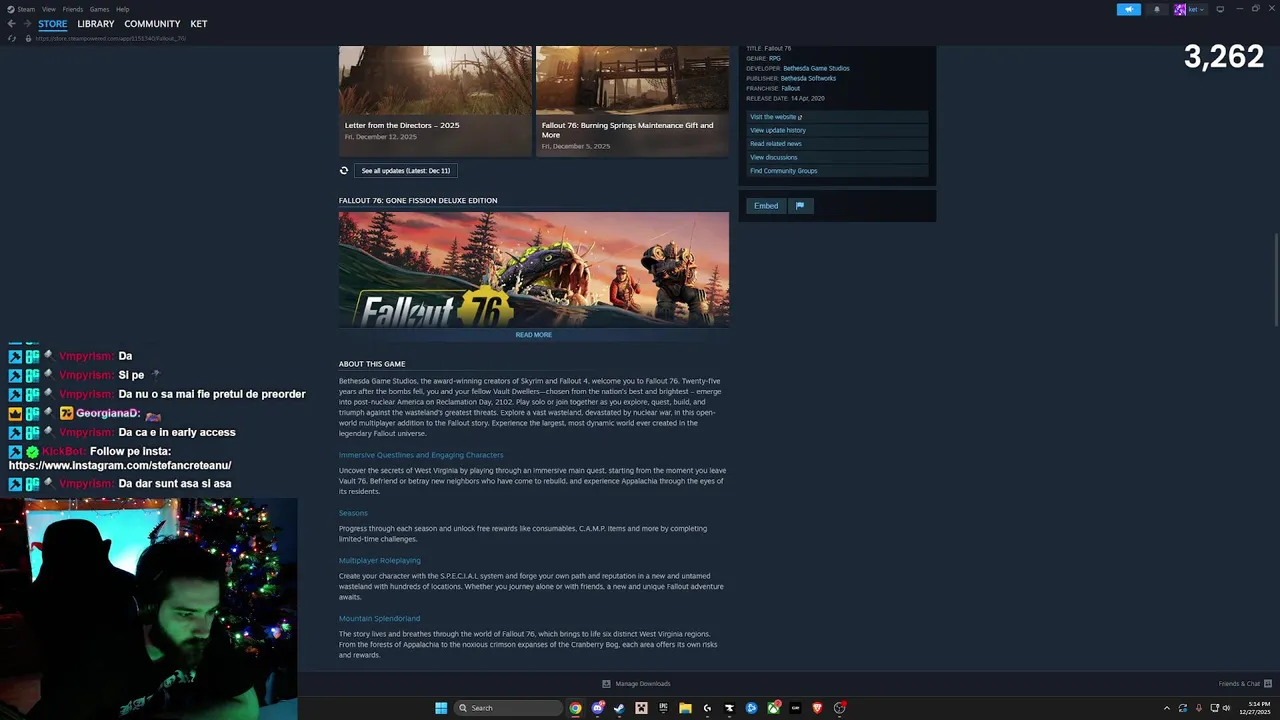
Task: Open the Friends menu
Action: pos(73,9)
